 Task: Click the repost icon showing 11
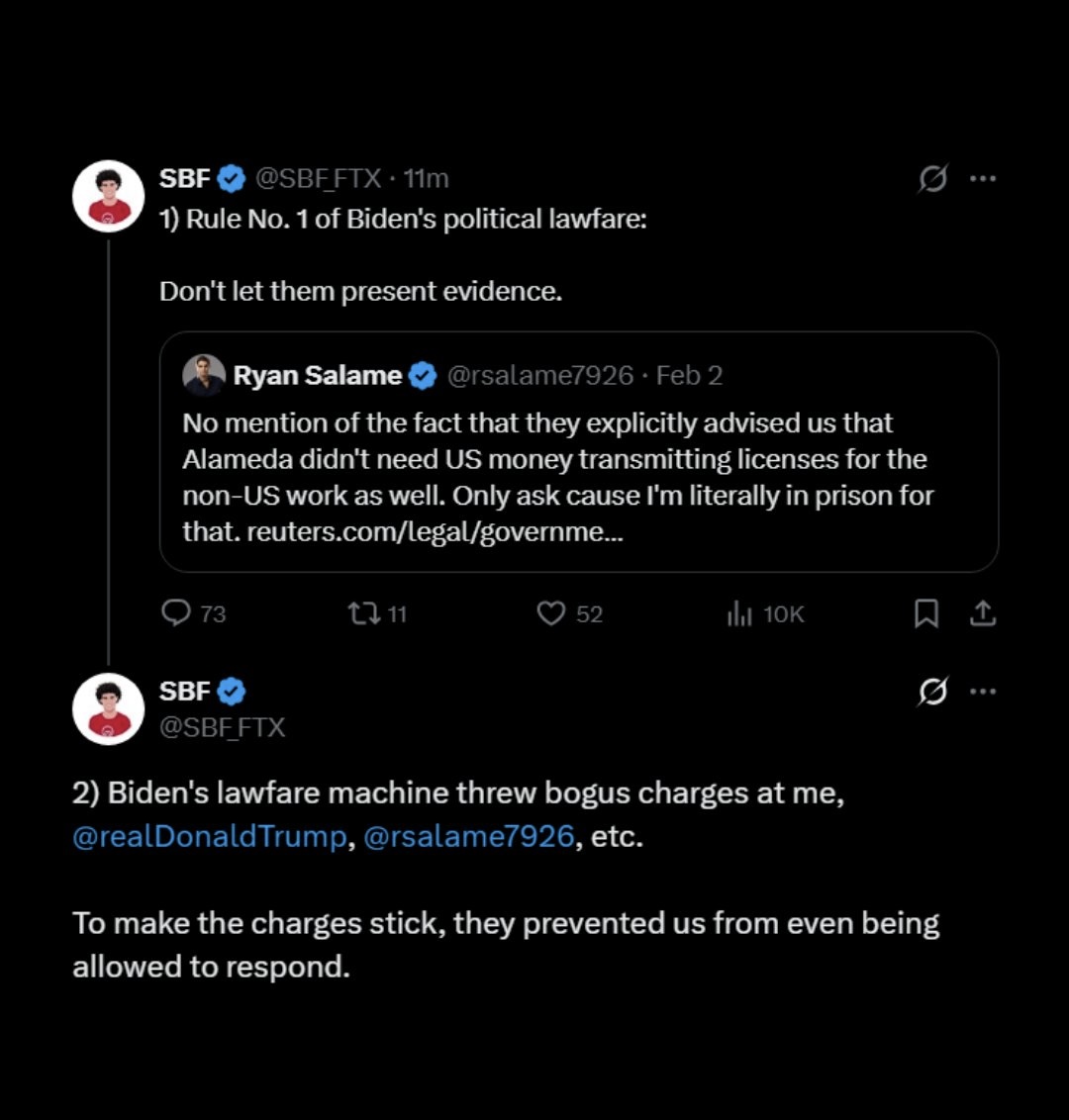tap(362, 614)
